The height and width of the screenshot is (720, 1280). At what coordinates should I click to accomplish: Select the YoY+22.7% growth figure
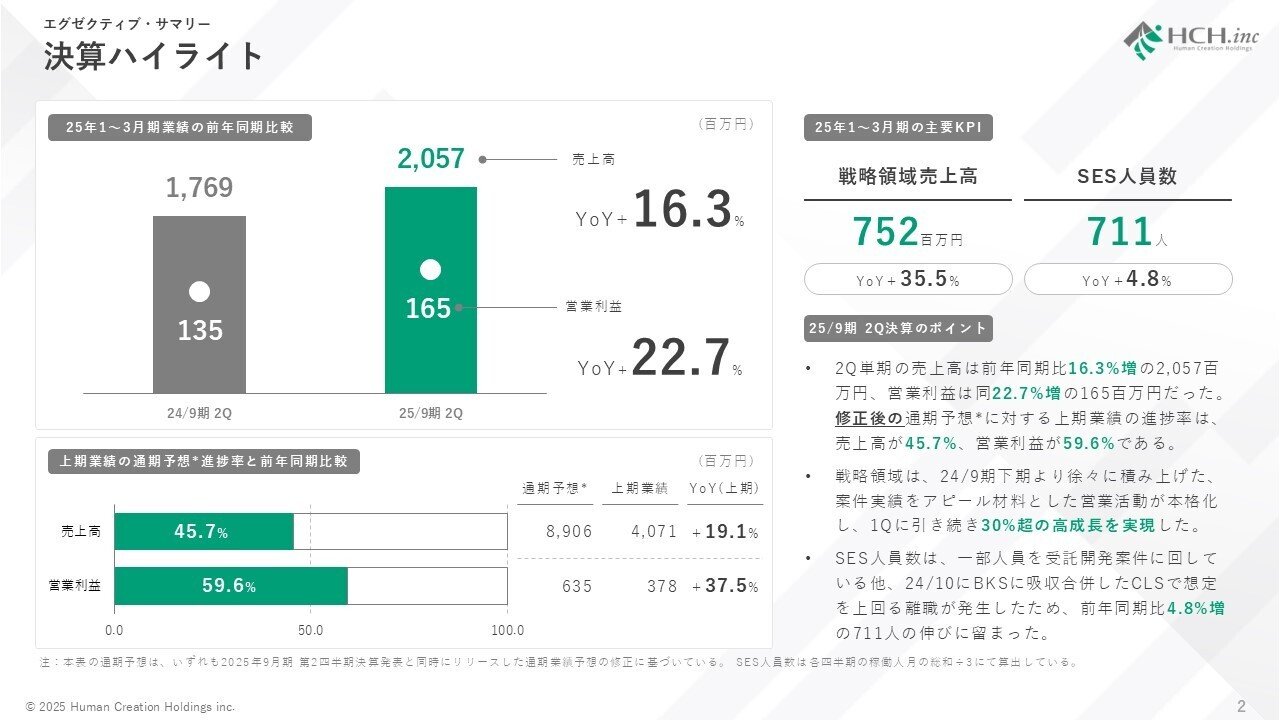[x=660, y=360]
